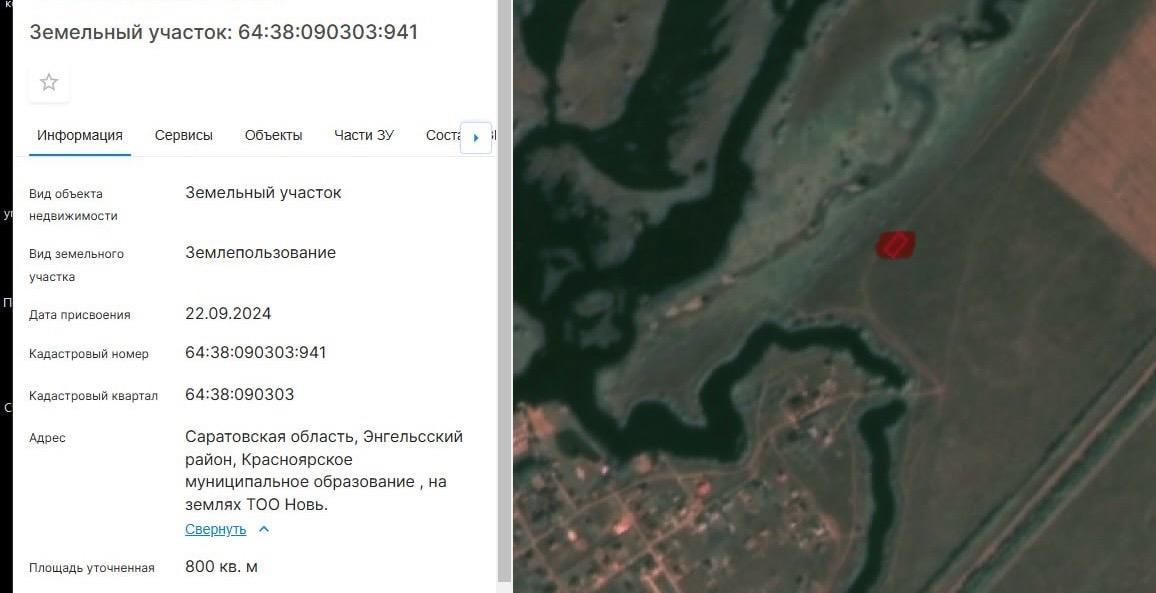Viewport: 1156px width, 593px height.
Task: Click the cadastral quarter value 64:38:090303
Action: tap(240, 395)
